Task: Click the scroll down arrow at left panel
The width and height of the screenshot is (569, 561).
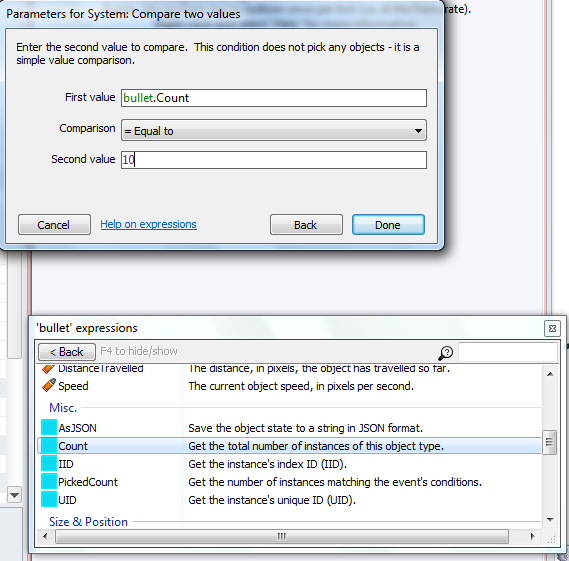Action: pyautogui.click(x=15, y=495)
